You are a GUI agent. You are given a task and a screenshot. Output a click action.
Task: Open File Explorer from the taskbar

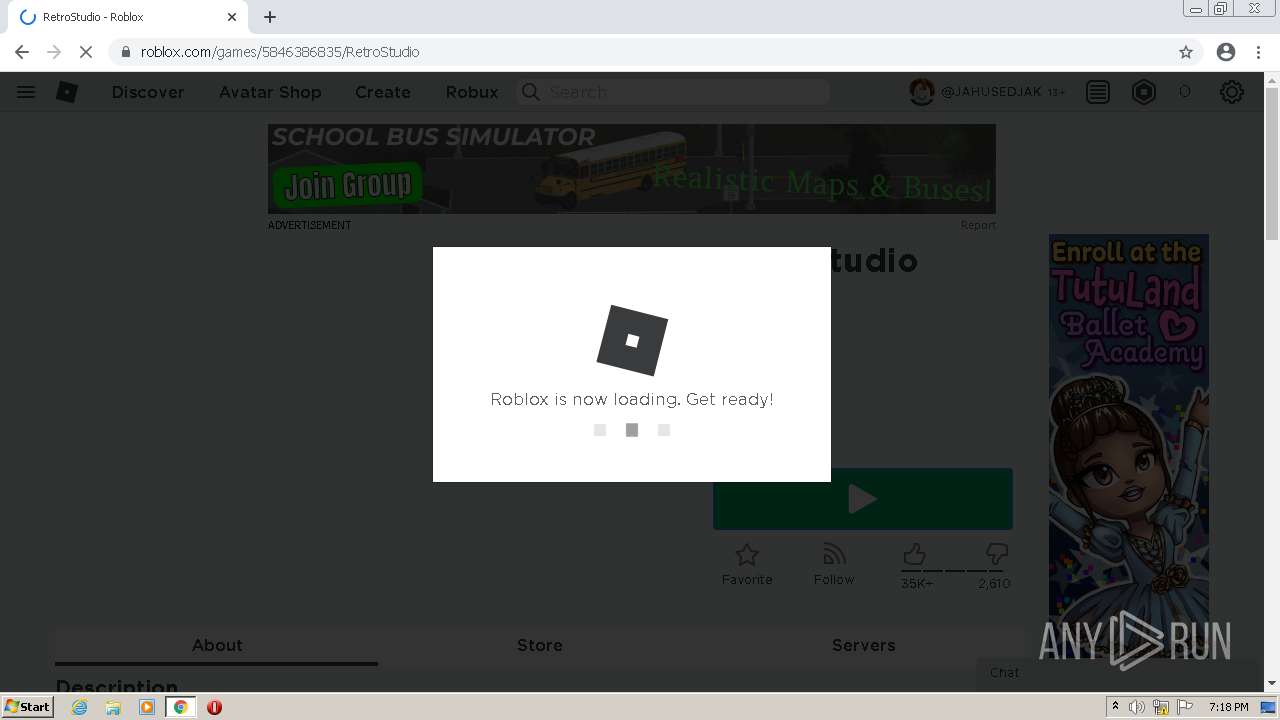point(113,707)
